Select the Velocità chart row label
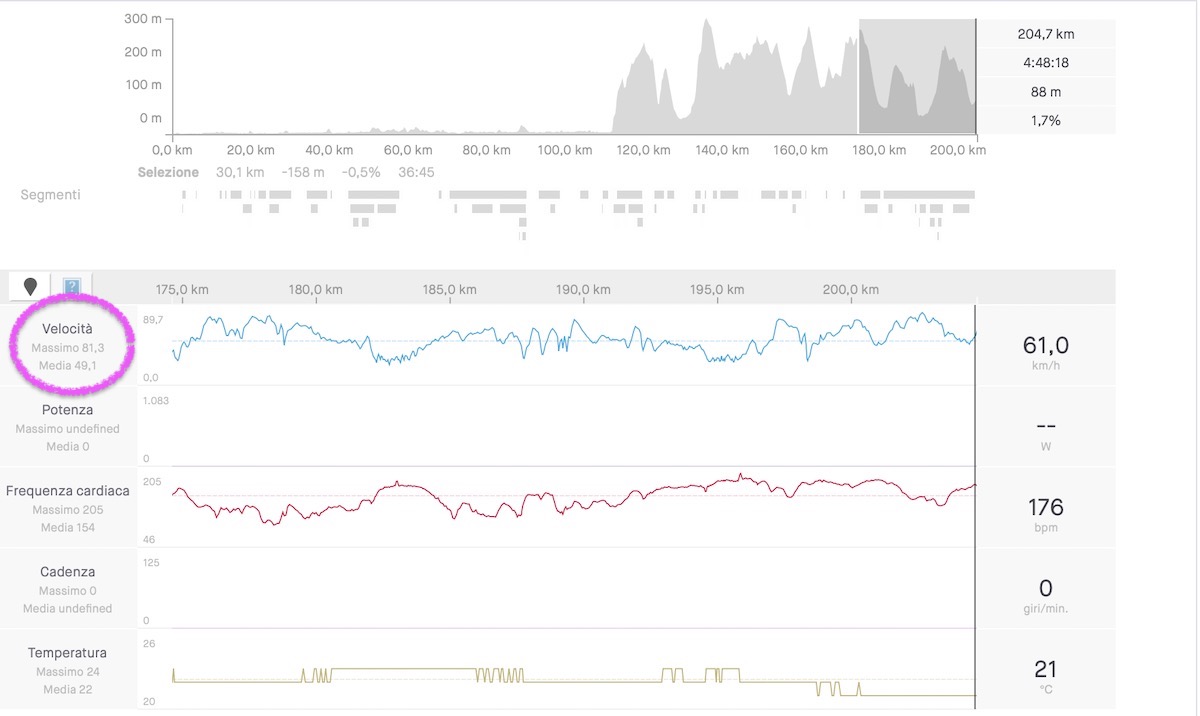 pos(68,329)
